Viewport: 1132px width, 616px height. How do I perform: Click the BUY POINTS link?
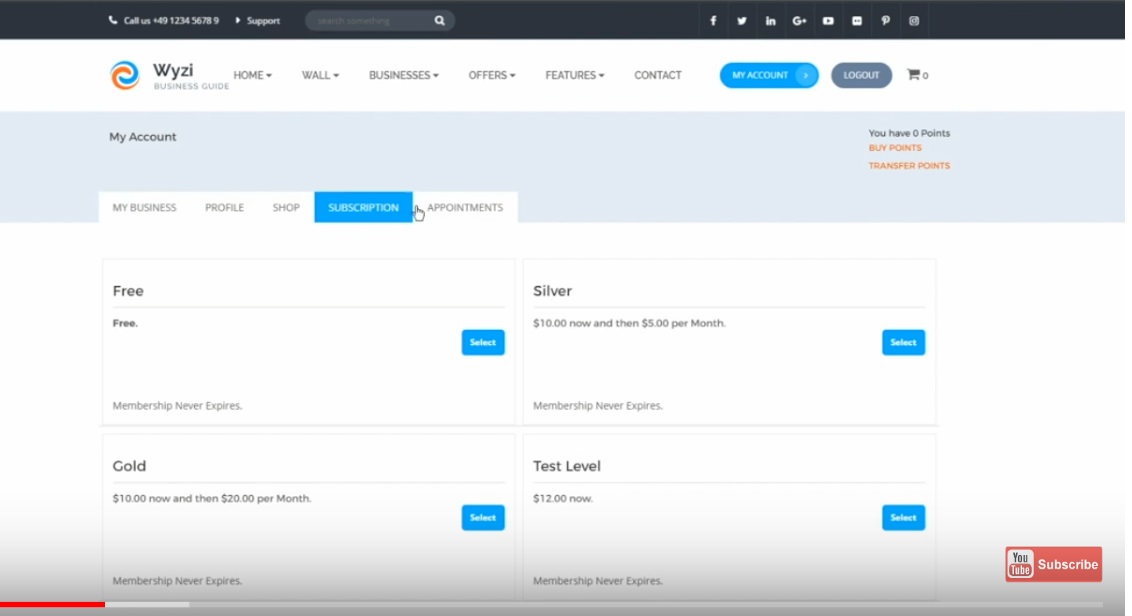click(x=894, y=147)
